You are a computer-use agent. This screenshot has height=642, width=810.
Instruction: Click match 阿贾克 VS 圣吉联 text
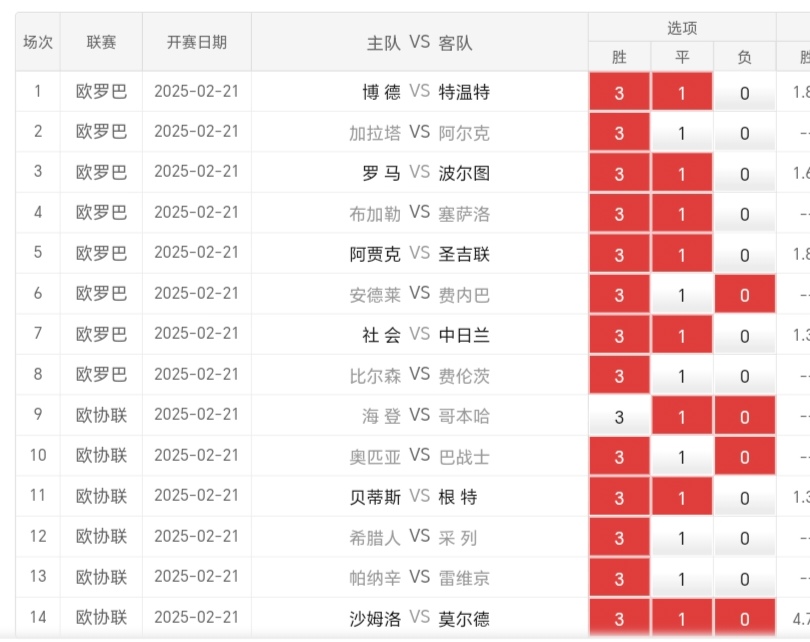click(419, 254)
